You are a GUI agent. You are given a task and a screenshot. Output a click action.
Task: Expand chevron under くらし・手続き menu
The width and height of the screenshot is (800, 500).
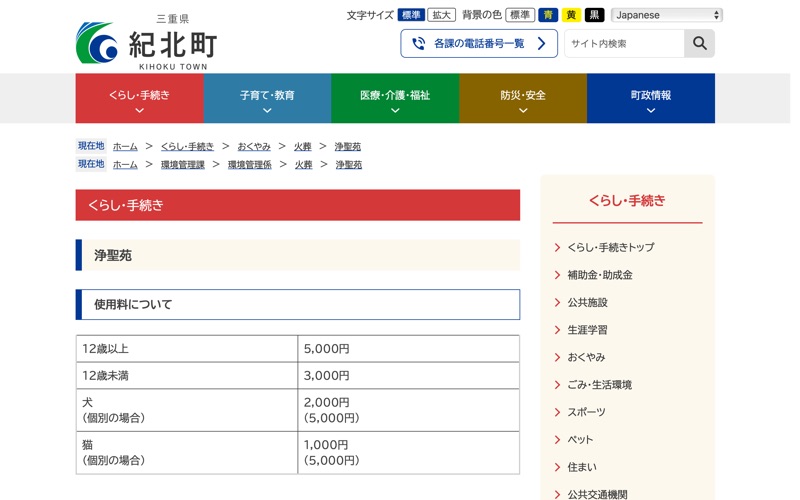tap(139, 110)
